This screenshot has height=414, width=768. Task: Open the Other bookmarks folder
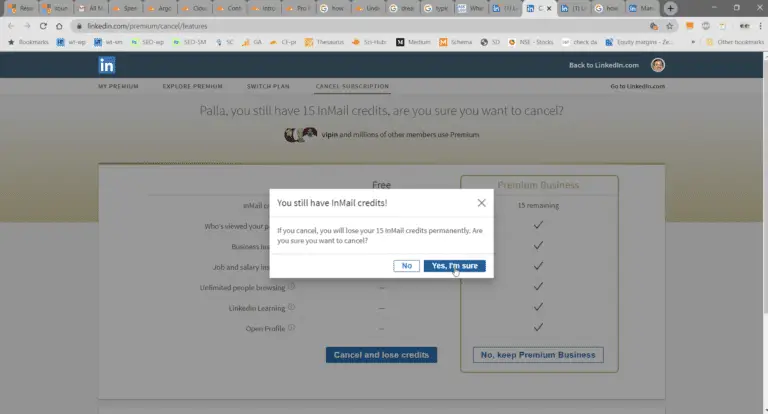(735, 42)
